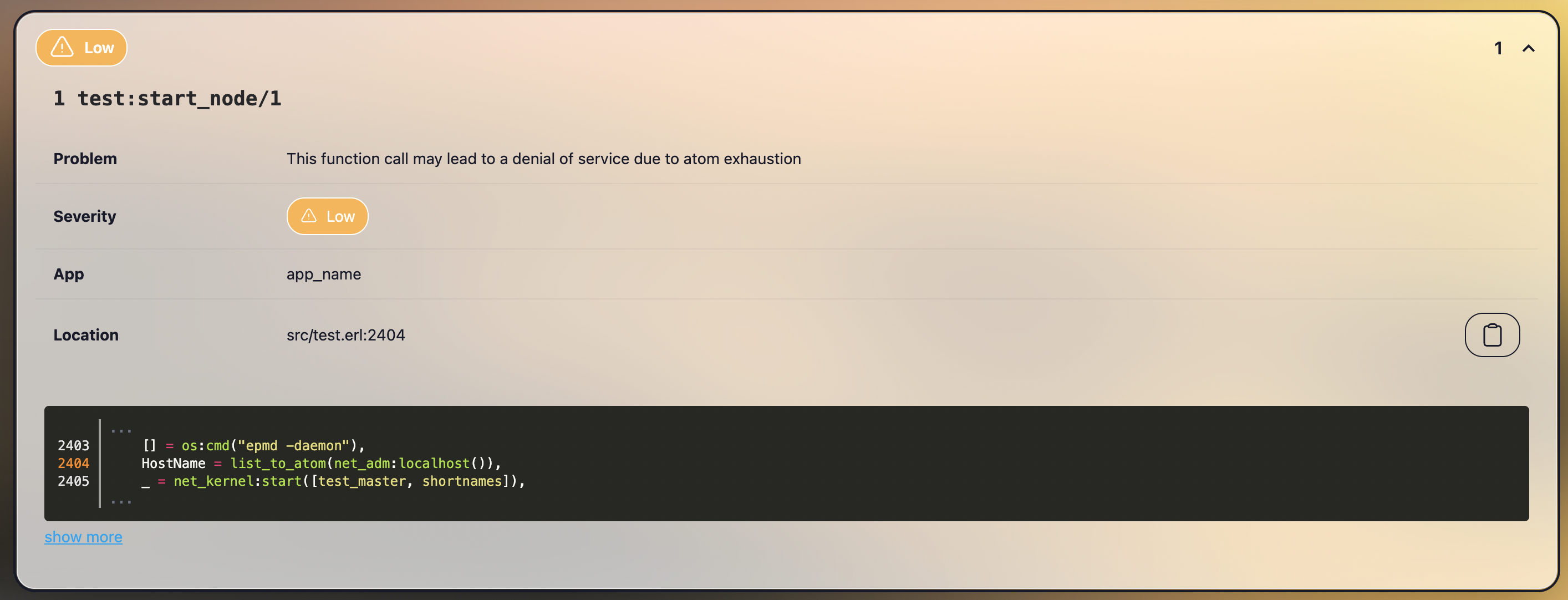The height and width of the screenshot is (600, 1568).
Task: Click the list_to_atom call in the code
Action: pos(278,463)
